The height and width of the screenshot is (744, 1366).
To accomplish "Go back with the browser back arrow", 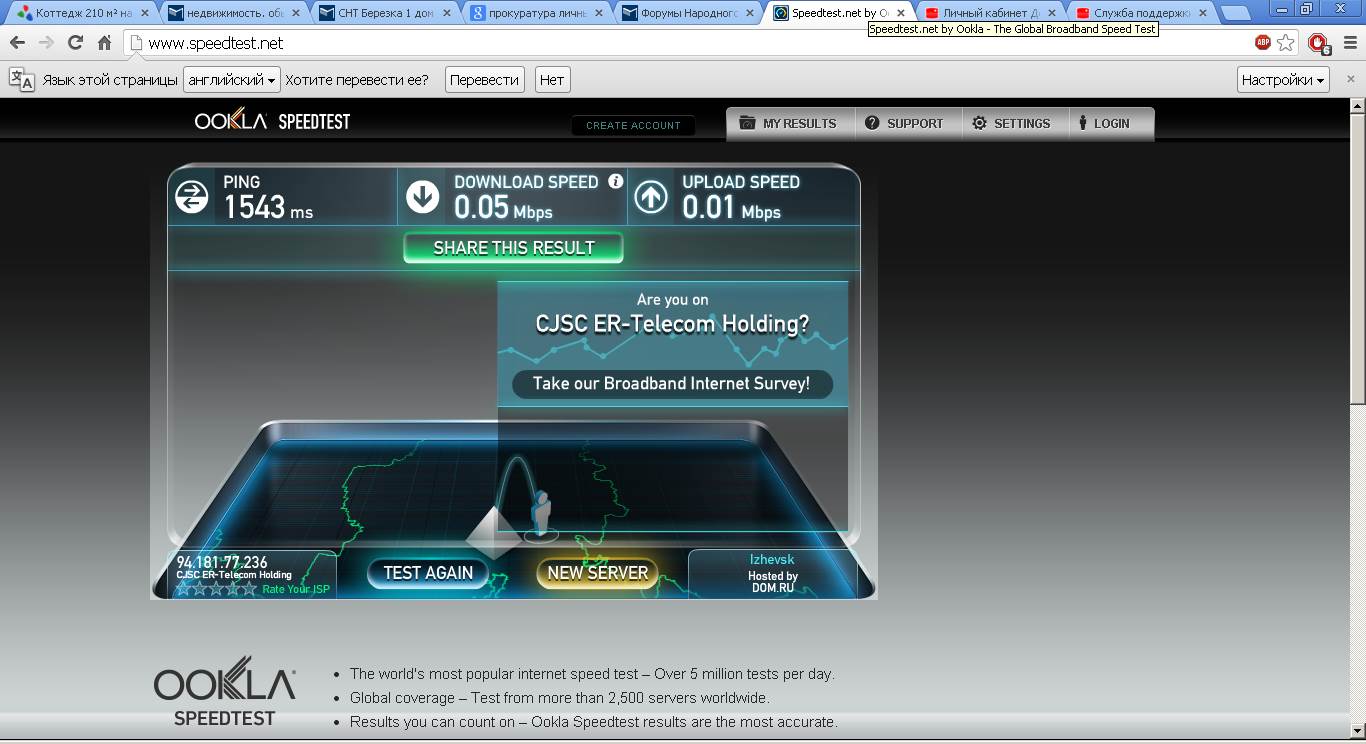I will (x=17, y=43).
